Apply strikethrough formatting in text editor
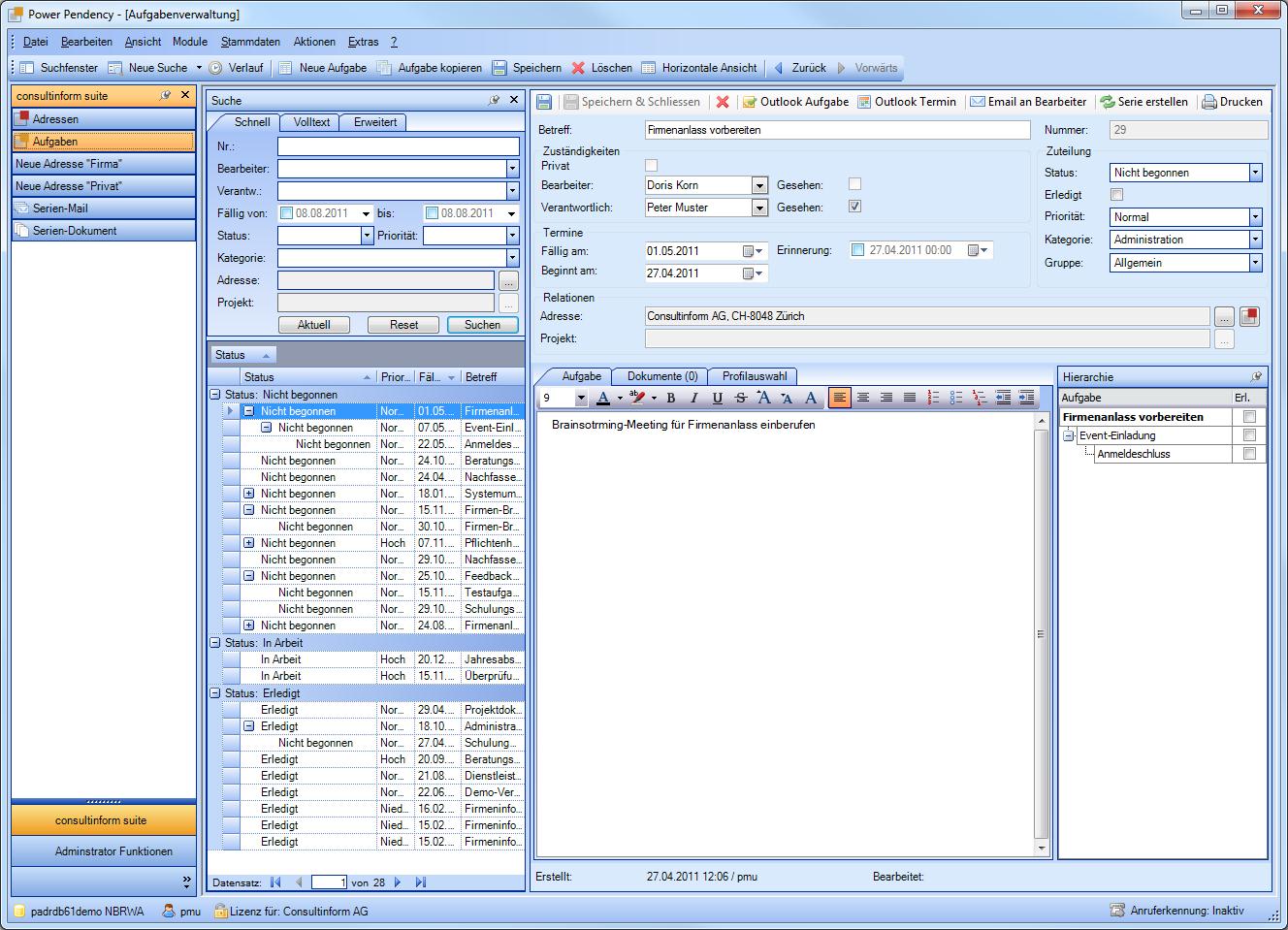 pyautogui.click(x=741, y=398)
